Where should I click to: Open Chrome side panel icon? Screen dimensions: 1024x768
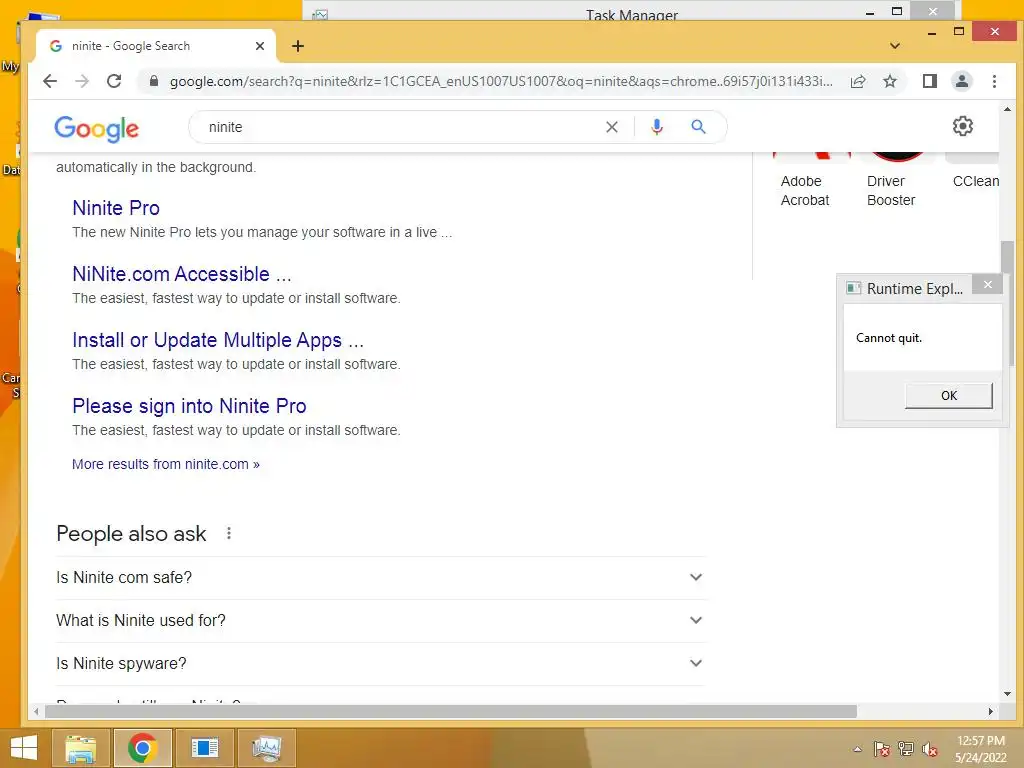[929, 81]
